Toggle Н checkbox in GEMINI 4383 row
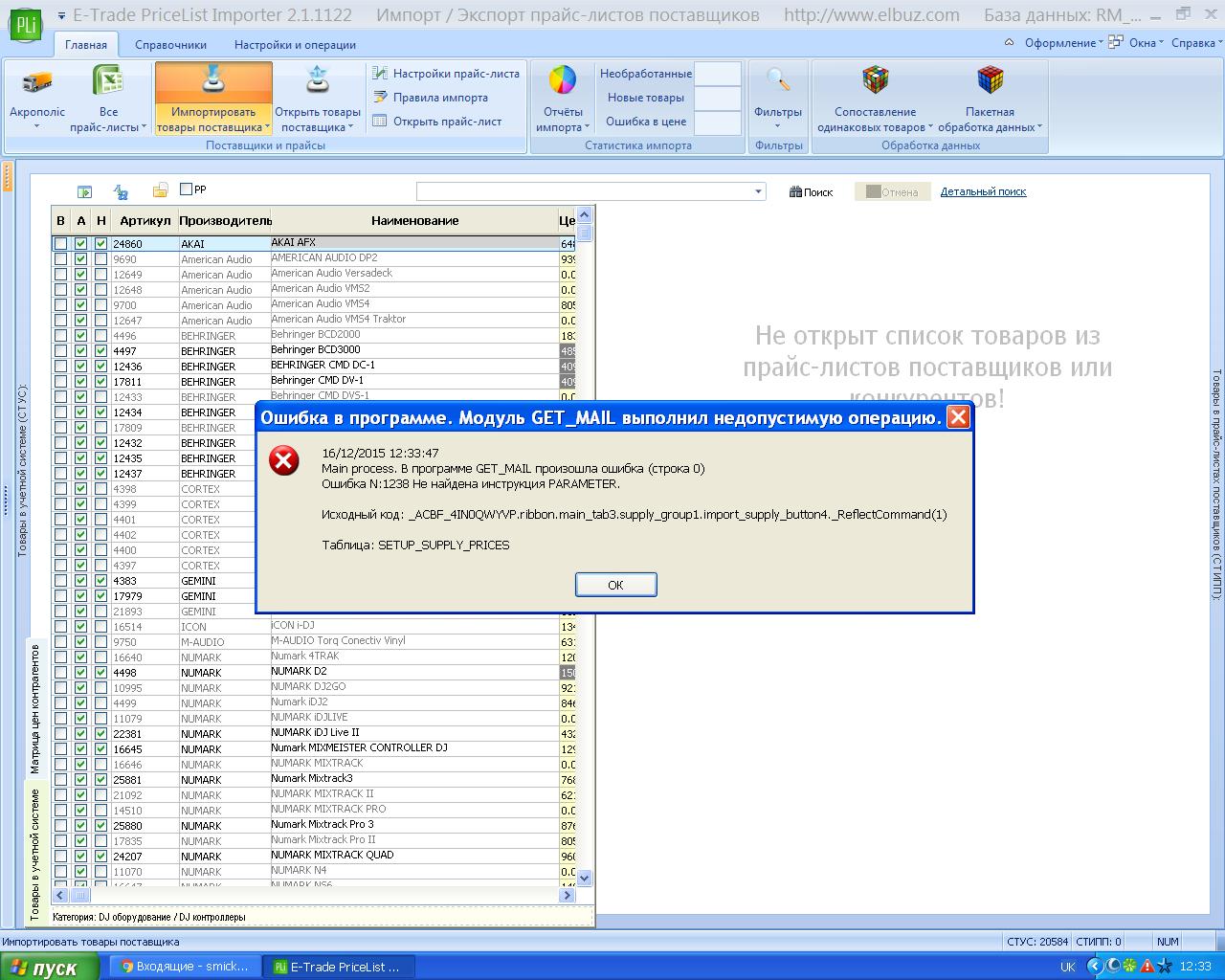Image resolution: width=1225 pixels, height=980 pixels. 101,581
